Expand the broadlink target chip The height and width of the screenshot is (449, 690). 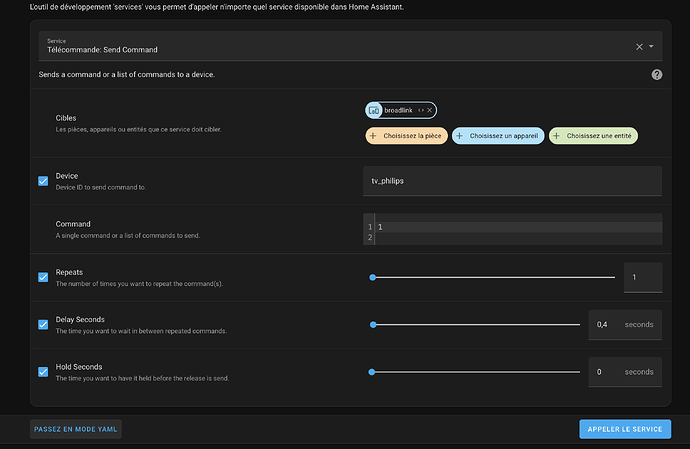(x=421, y=110)
